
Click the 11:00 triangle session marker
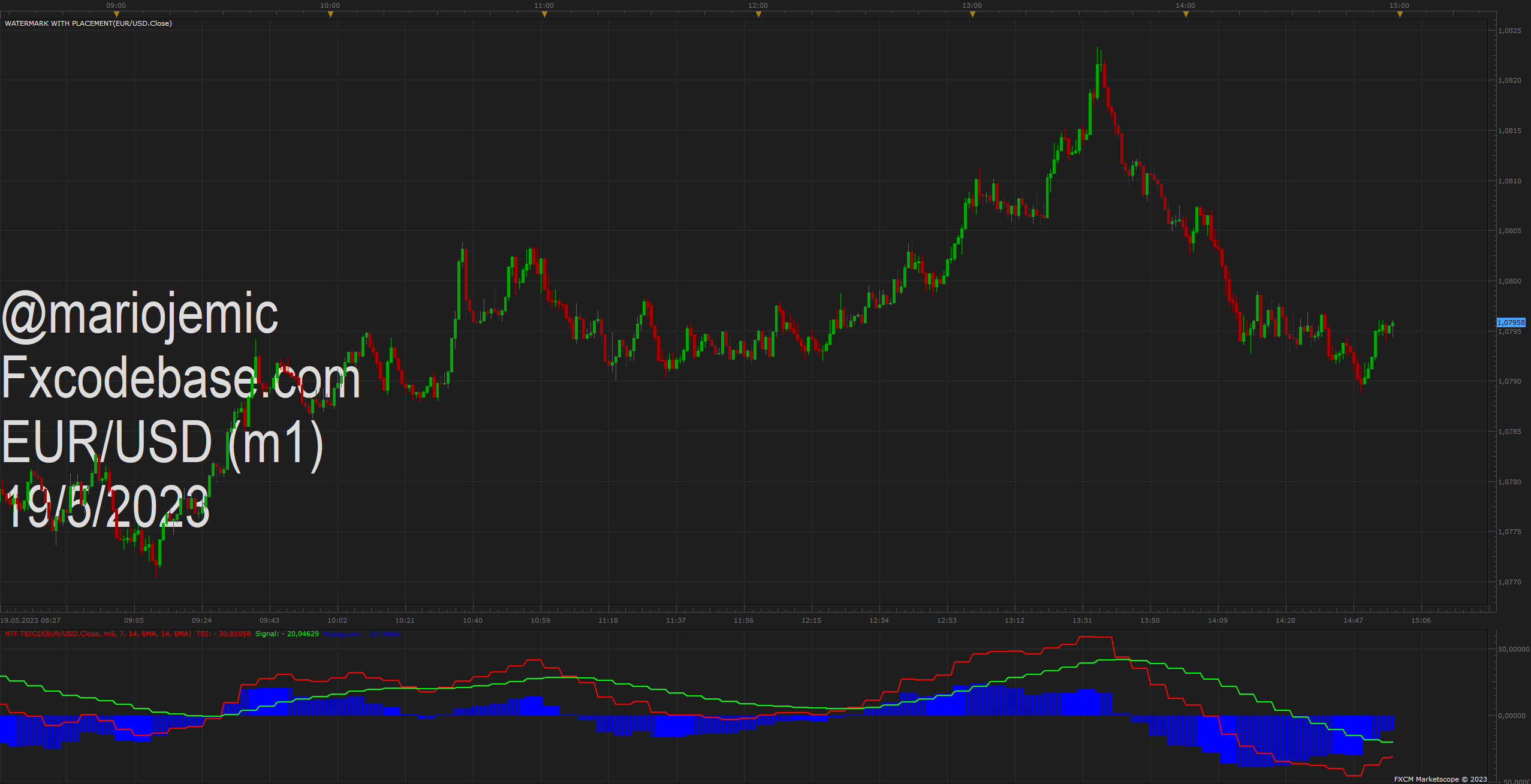click(x=544, y=14)
